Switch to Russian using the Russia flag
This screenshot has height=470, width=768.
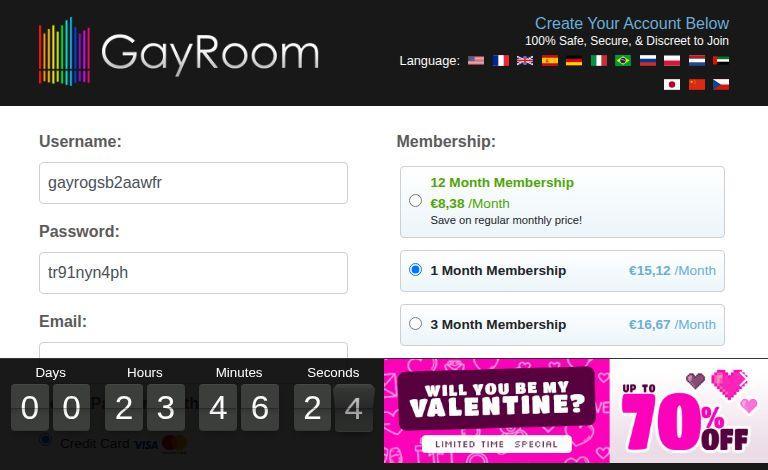point(648,61)
